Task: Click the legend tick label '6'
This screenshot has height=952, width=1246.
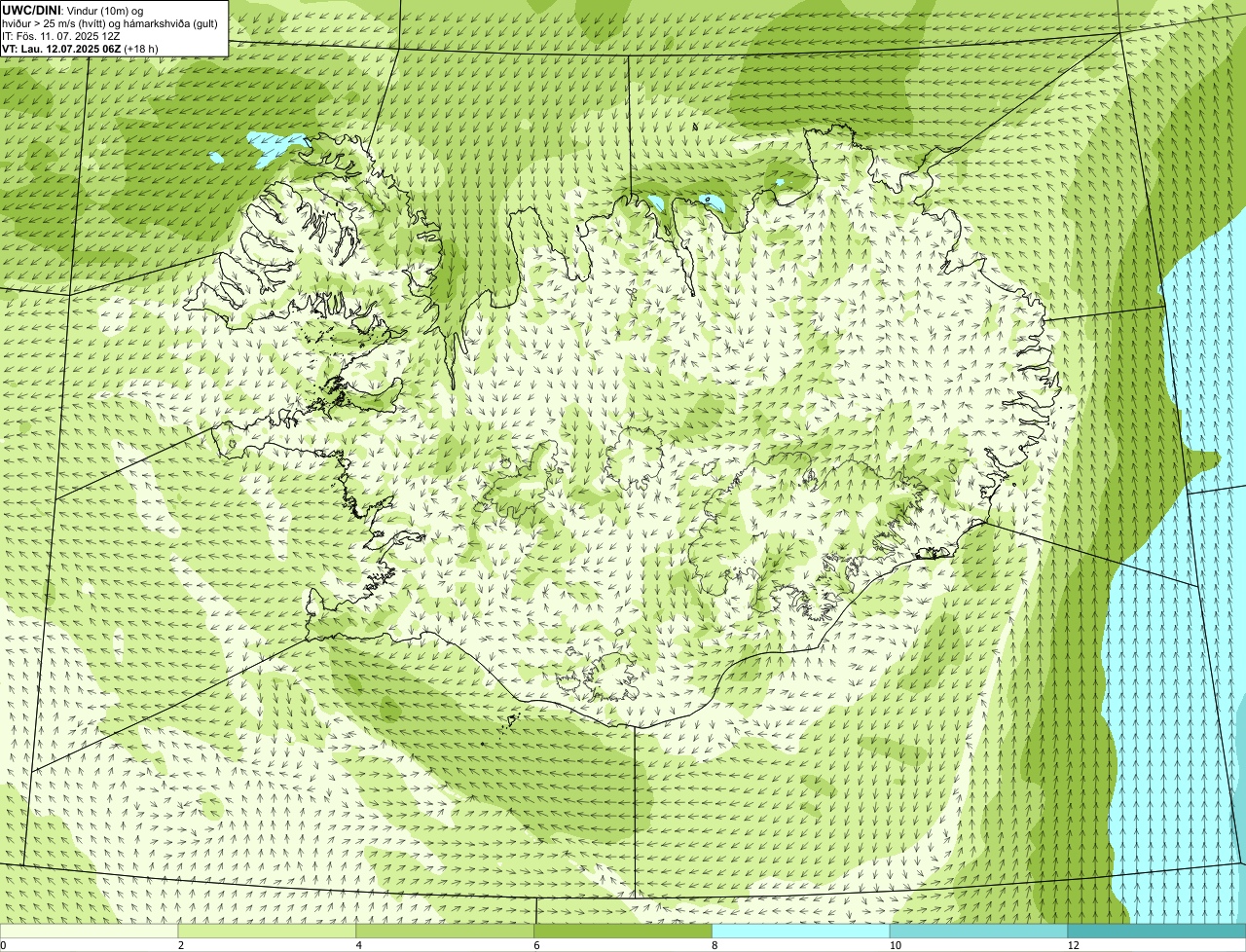Action: tap(537, 945)
